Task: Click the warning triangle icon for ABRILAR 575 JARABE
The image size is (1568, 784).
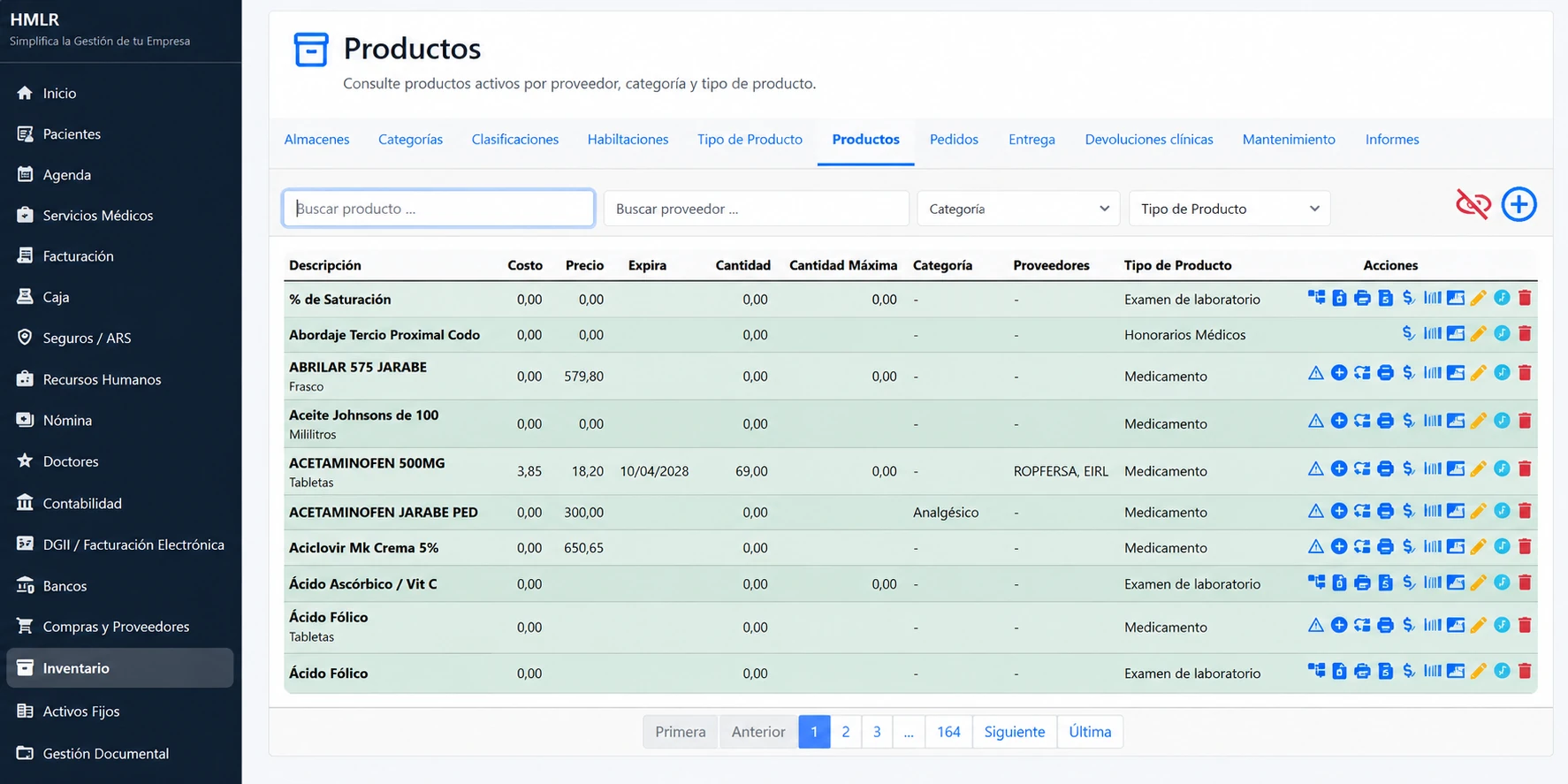Action: [x=1316, y=373]
